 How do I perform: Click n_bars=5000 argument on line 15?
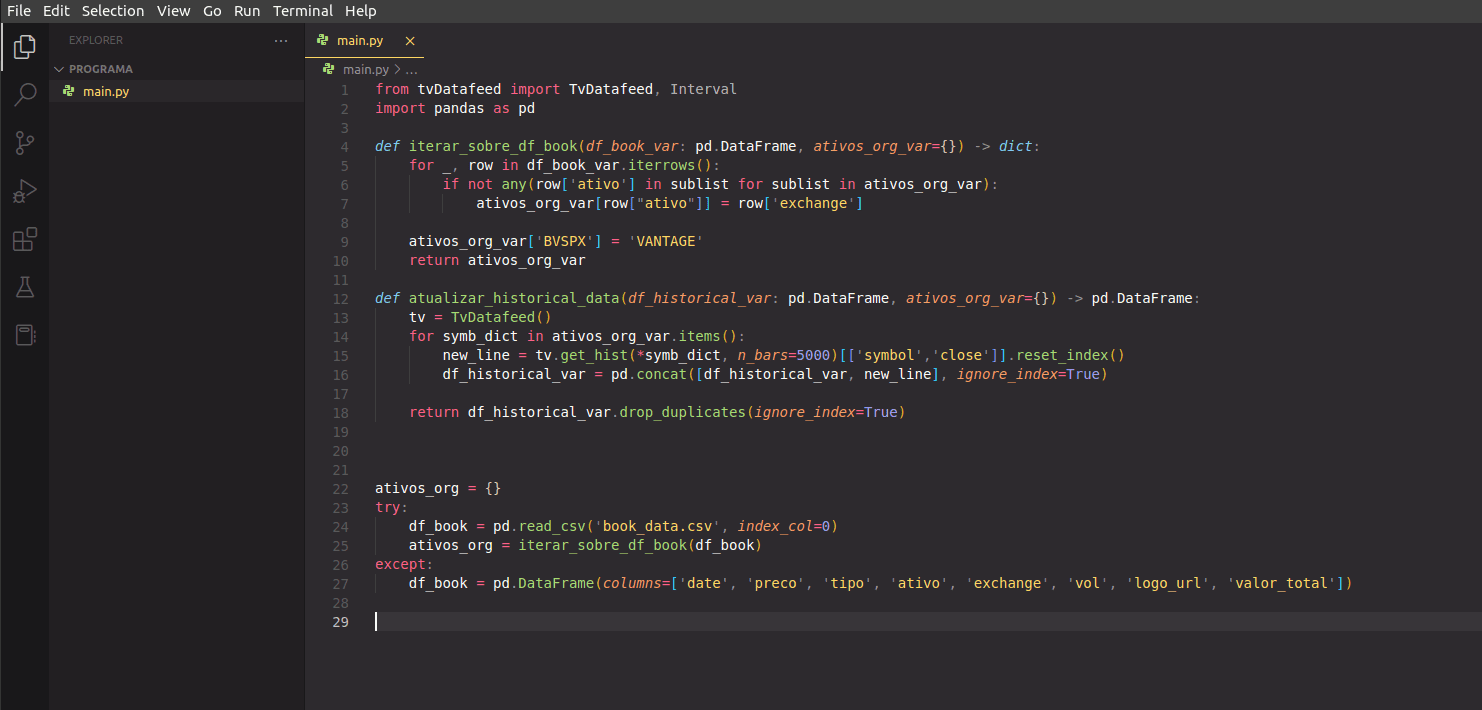pyautogui.click(x=783, y=355)
